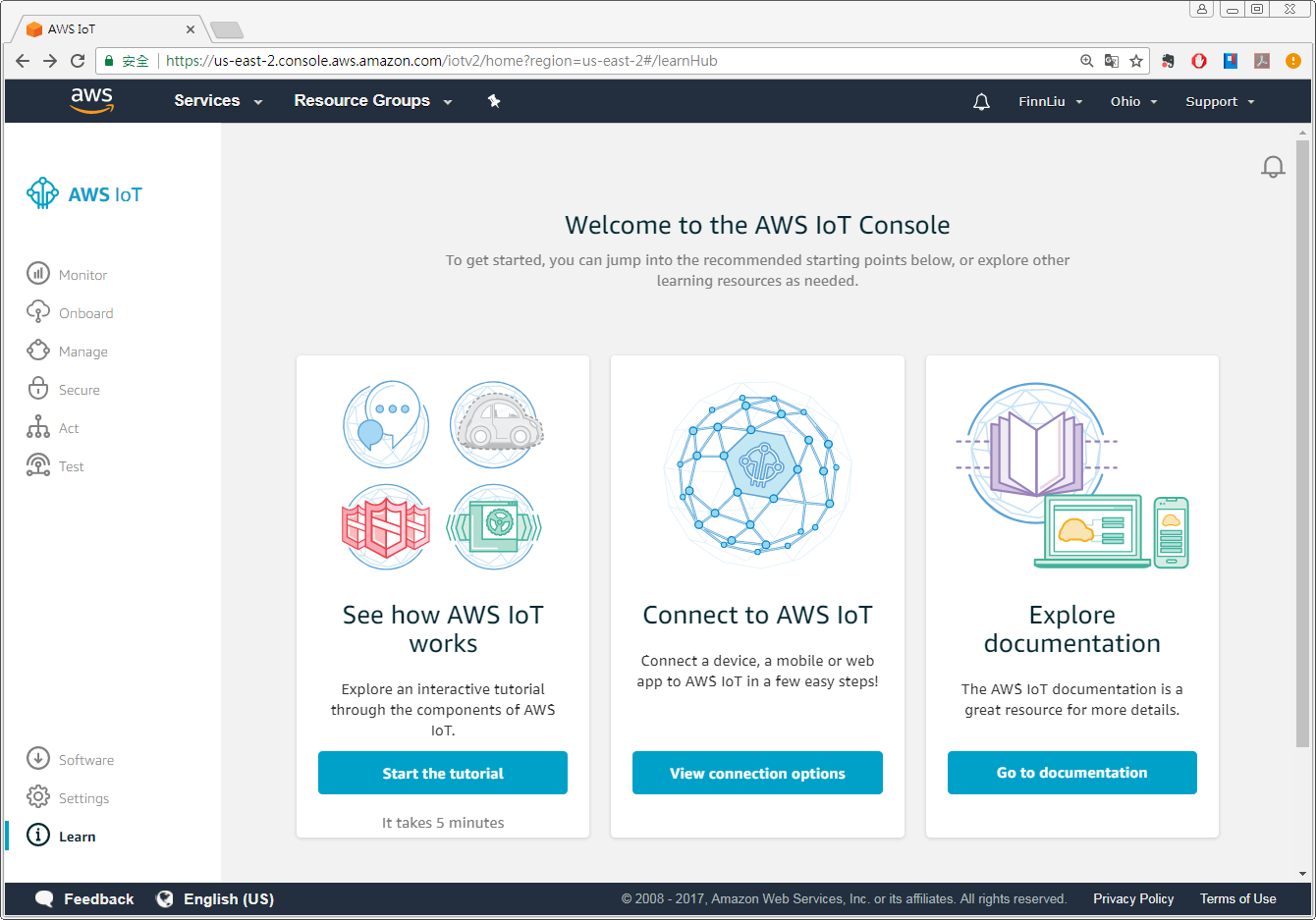Open the Act section
The height and width of the screenshot is (920, 1316).
[x=69, y=428]
